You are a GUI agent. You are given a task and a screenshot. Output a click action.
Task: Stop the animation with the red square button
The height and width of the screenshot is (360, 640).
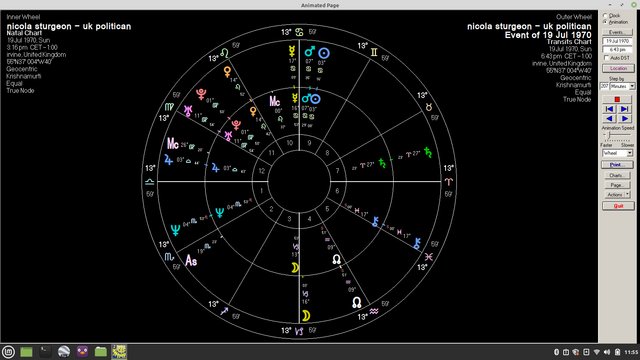(x=617, y=99)
